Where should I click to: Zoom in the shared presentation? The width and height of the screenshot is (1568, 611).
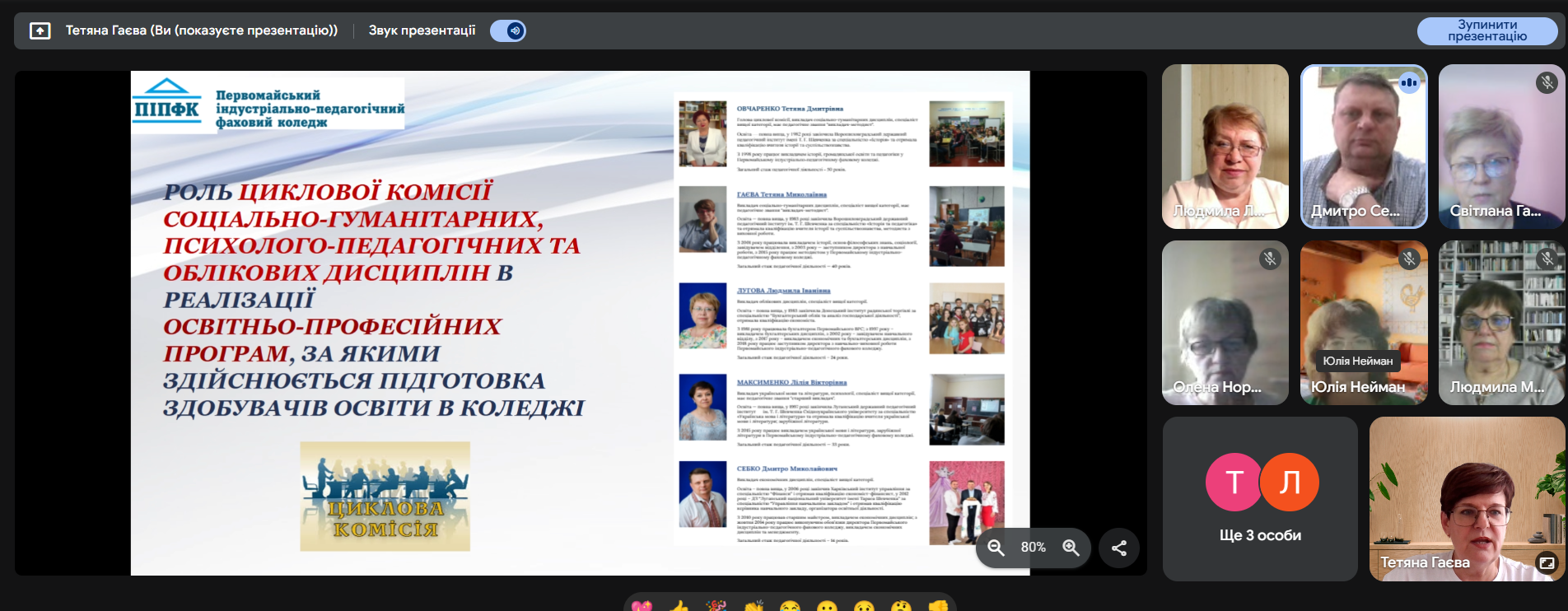tap(1071, 548)
